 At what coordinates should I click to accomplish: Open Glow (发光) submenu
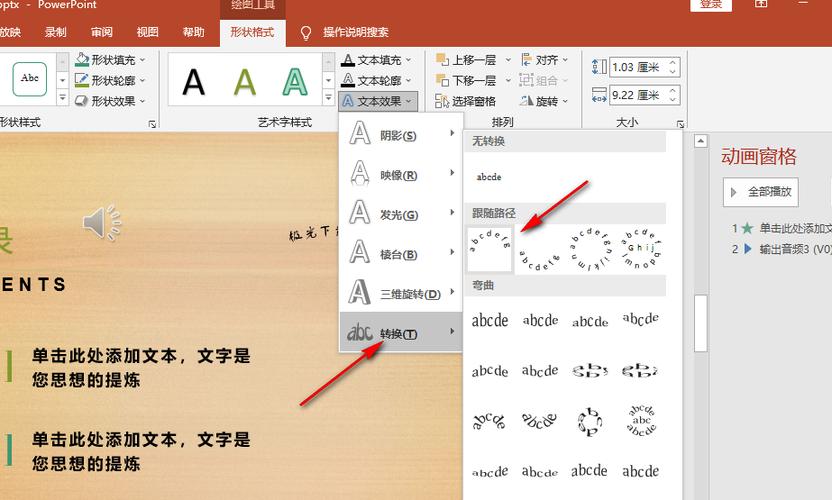(401, 214)
